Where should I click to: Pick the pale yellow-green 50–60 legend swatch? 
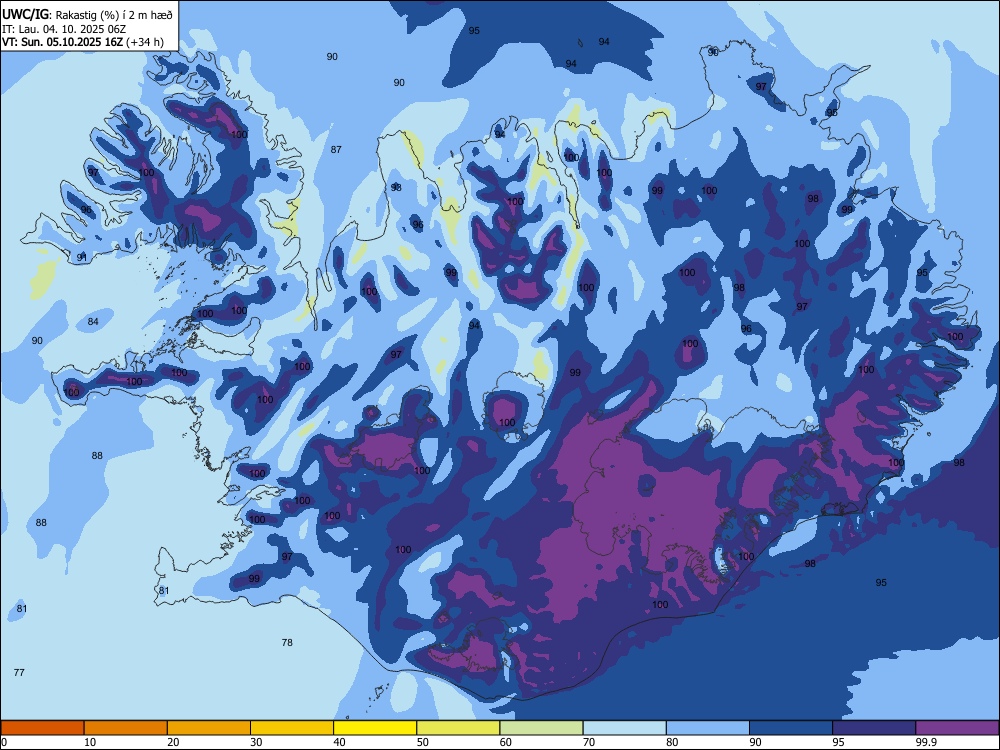[x=458, y=728]
